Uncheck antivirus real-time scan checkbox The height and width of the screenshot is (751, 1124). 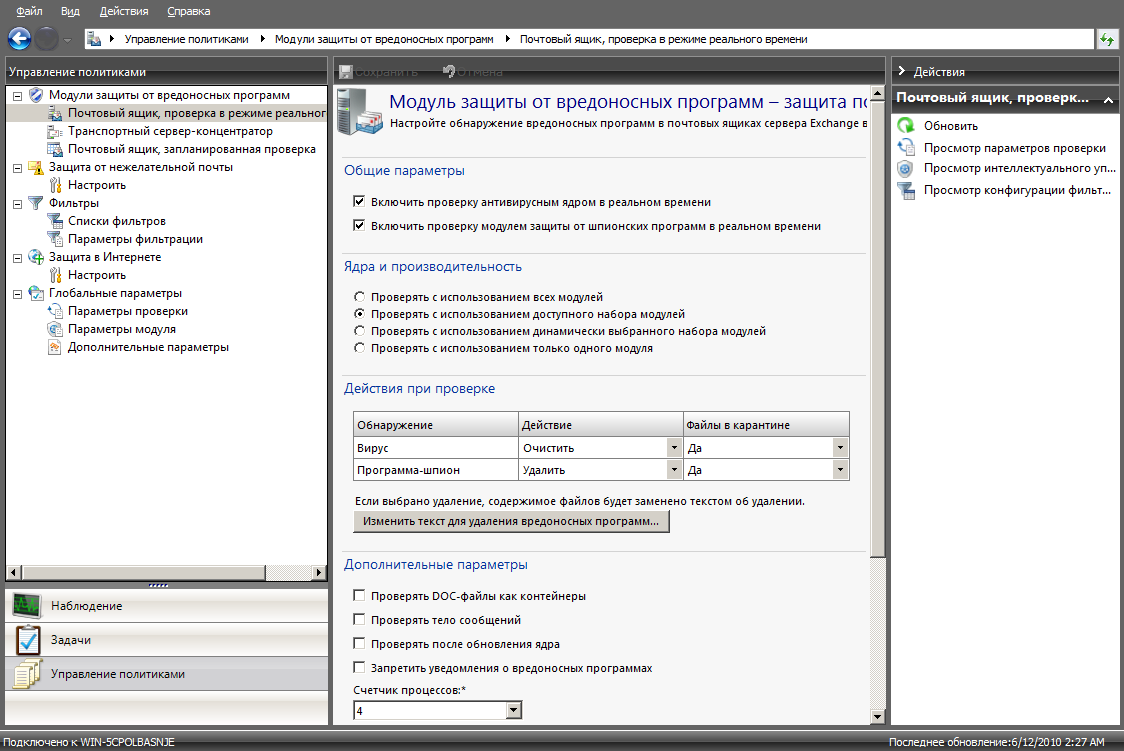[360, 202]
